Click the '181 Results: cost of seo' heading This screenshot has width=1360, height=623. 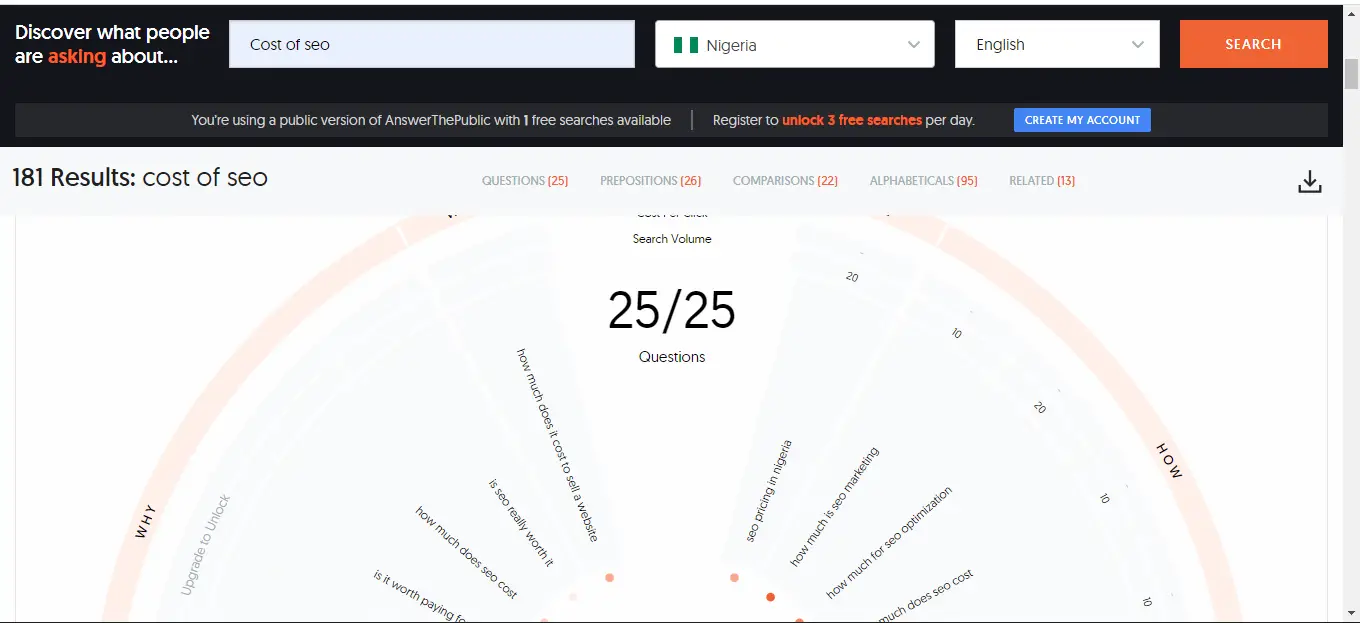coord(140,179)
